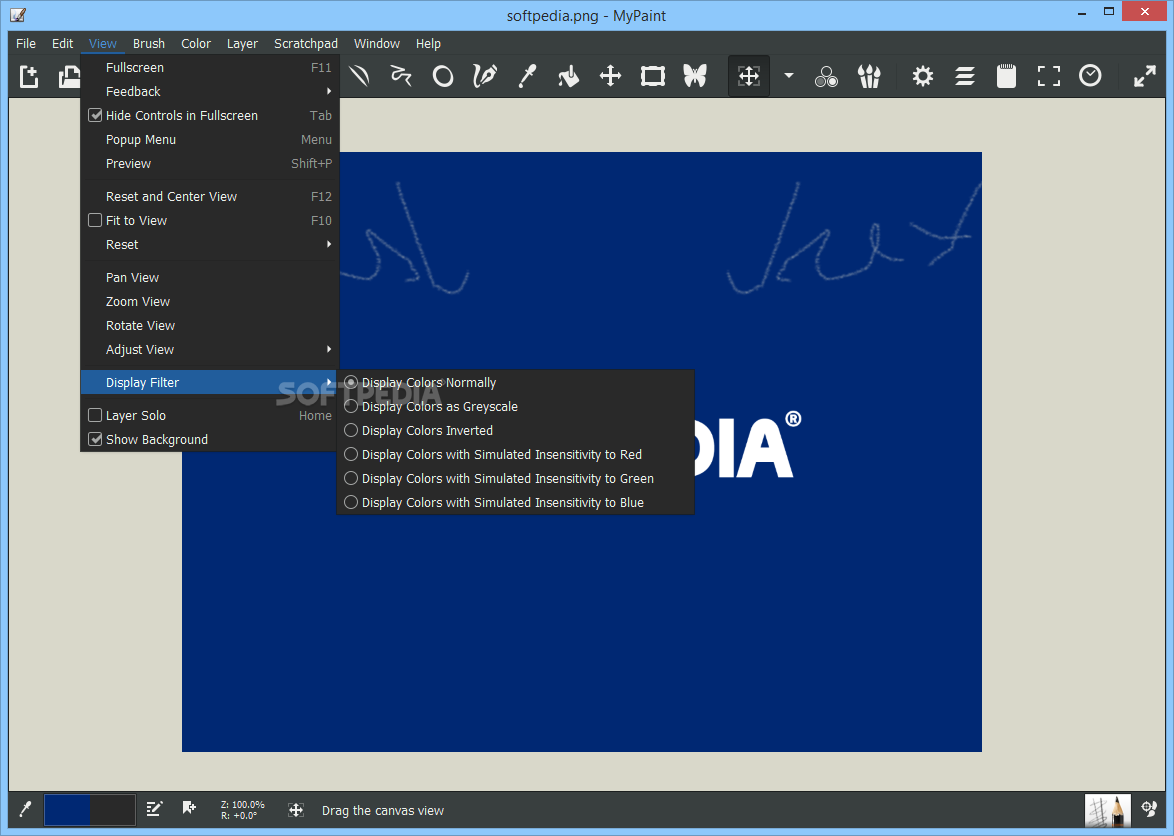Select Display Colors Inverted option
The width and height of the screenshot is (1174, 836).
(x=515, y=430)
